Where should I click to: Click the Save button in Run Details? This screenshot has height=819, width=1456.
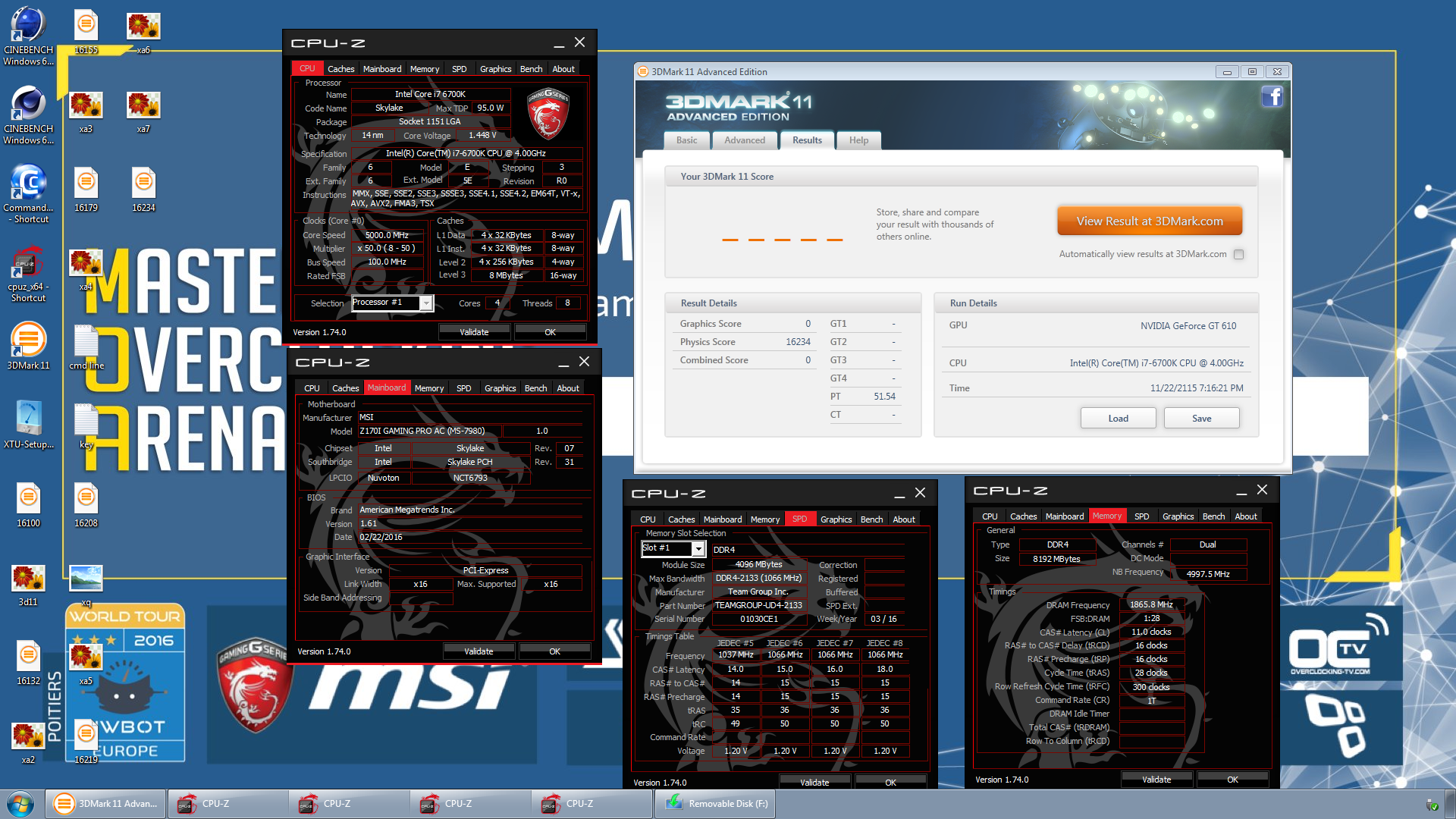pyautogui.click(x=1201, y=419)
